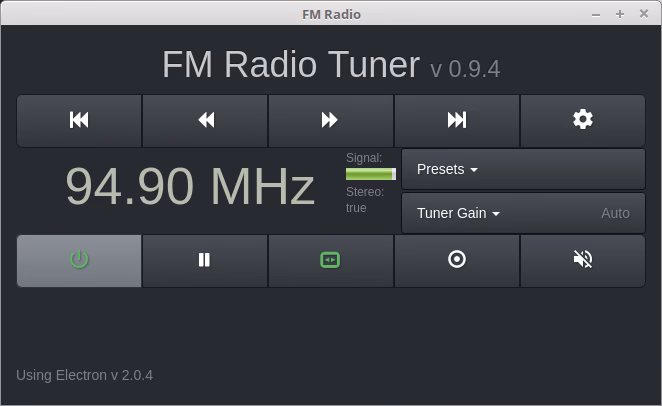
Task: Seek forward with the fast-forward button
Action: (x=331, y=121)
